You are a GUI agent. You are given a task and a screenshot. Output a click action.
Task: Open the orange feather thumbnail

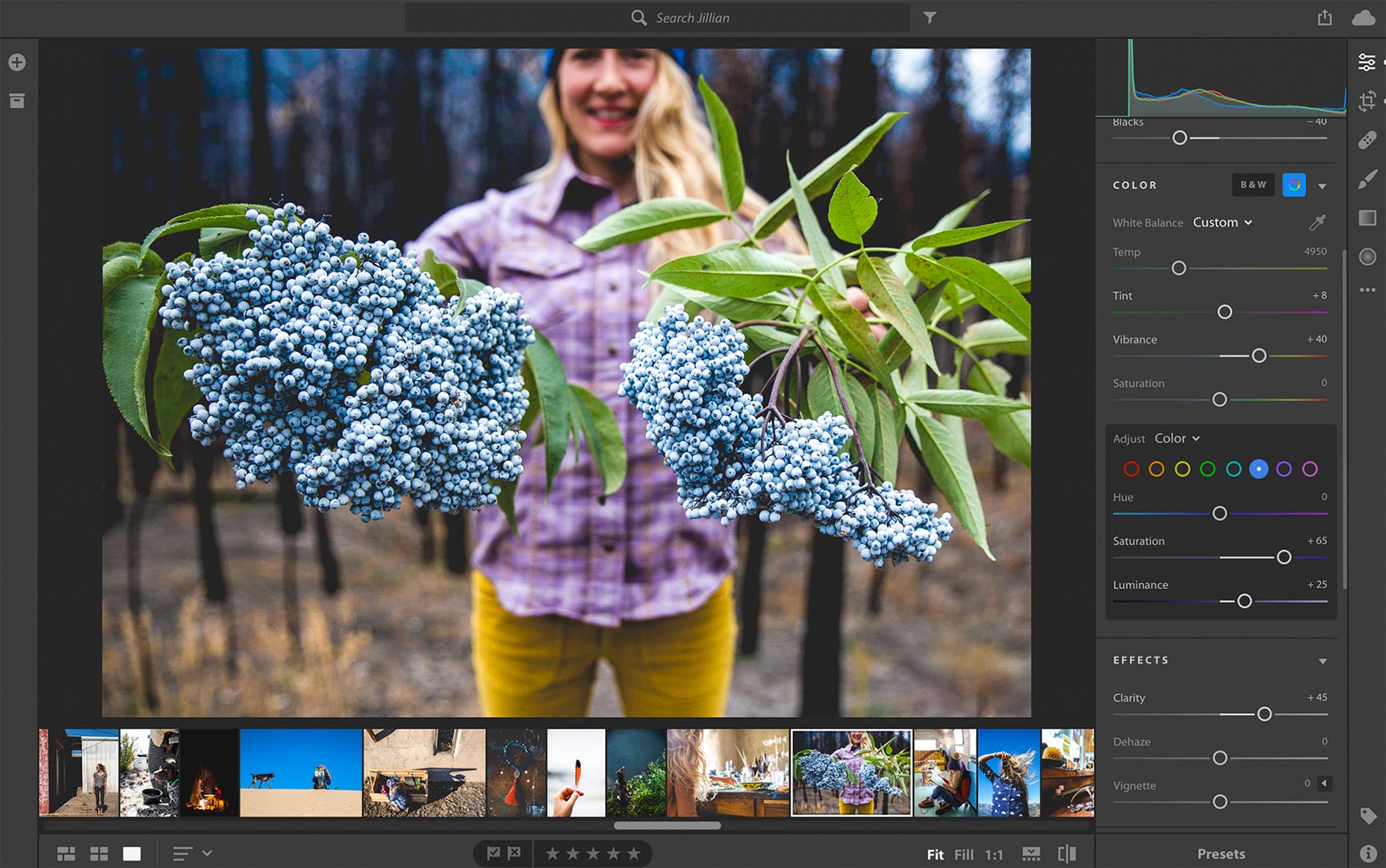576,772
